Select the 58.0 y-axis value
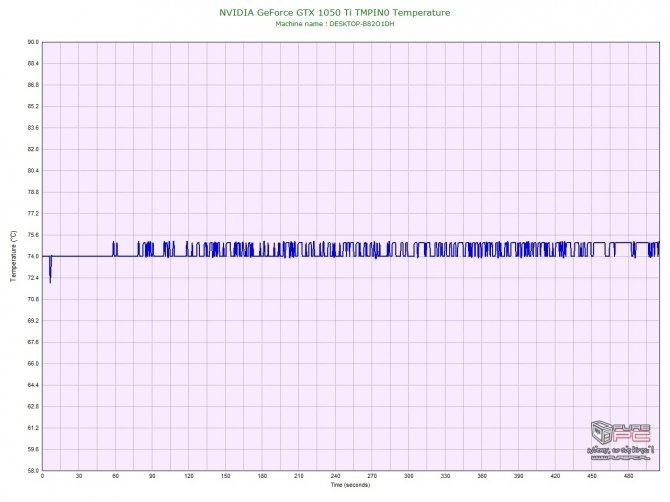Viewport: 670px width, 502px height. click(x=33, y=471)
